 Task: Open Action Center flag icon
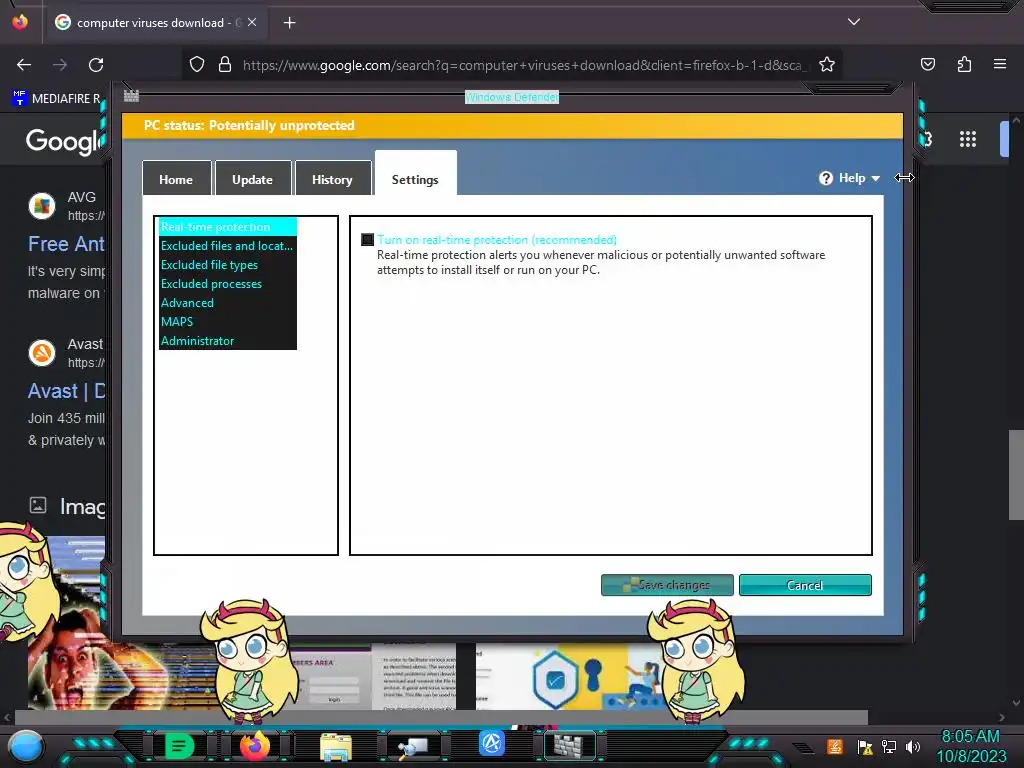tap(865, 746)
